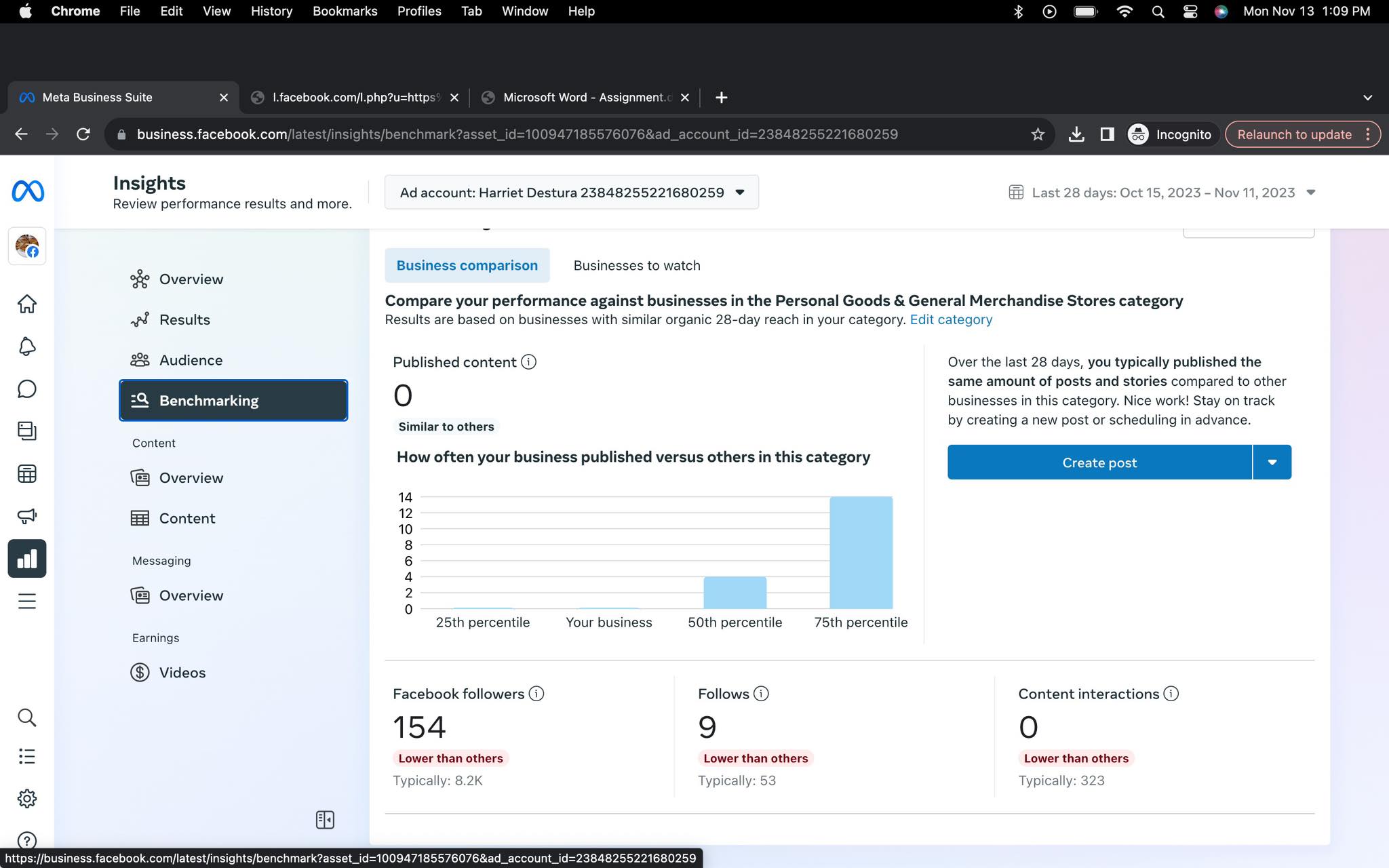
Task: Open Content posts icon in rail
Action: [x=27, y=431]
